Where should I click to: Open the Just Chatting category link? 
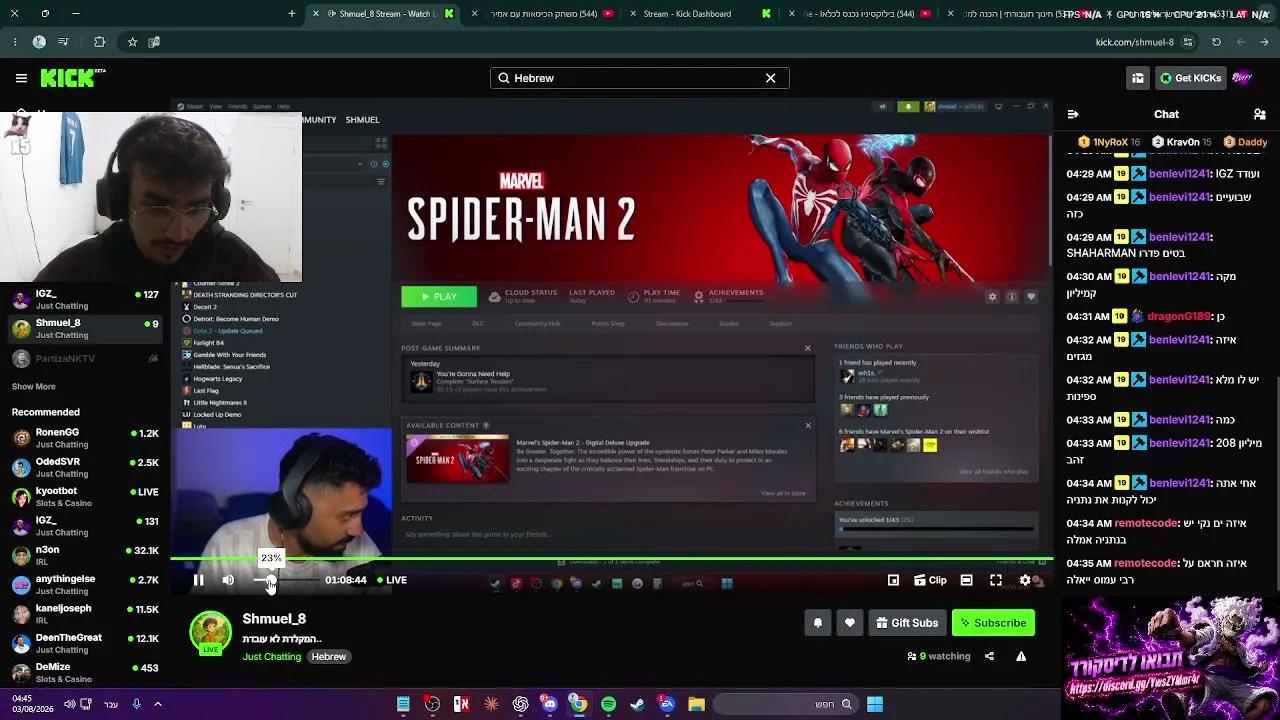pos(271,657)
